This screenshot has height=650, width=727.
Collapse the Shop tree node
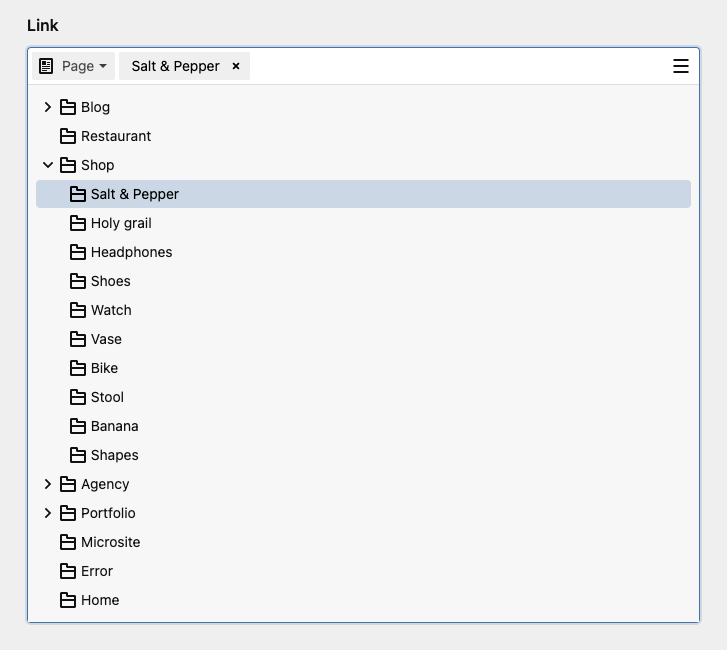pyautogui.click(x=48, y=165)
